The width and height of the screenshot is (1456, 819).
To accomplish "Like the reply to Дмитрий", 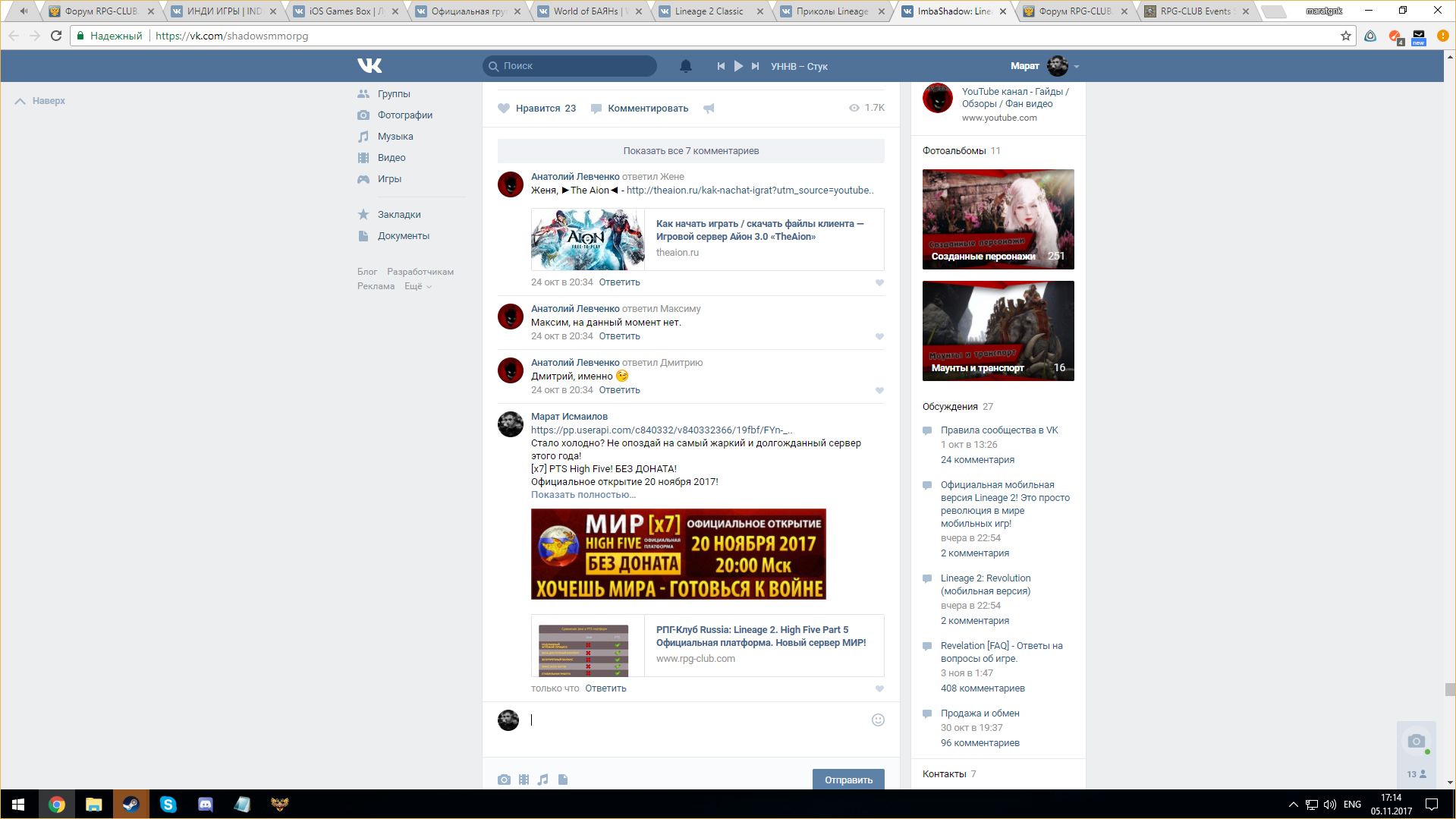I will tap(879, 391).
